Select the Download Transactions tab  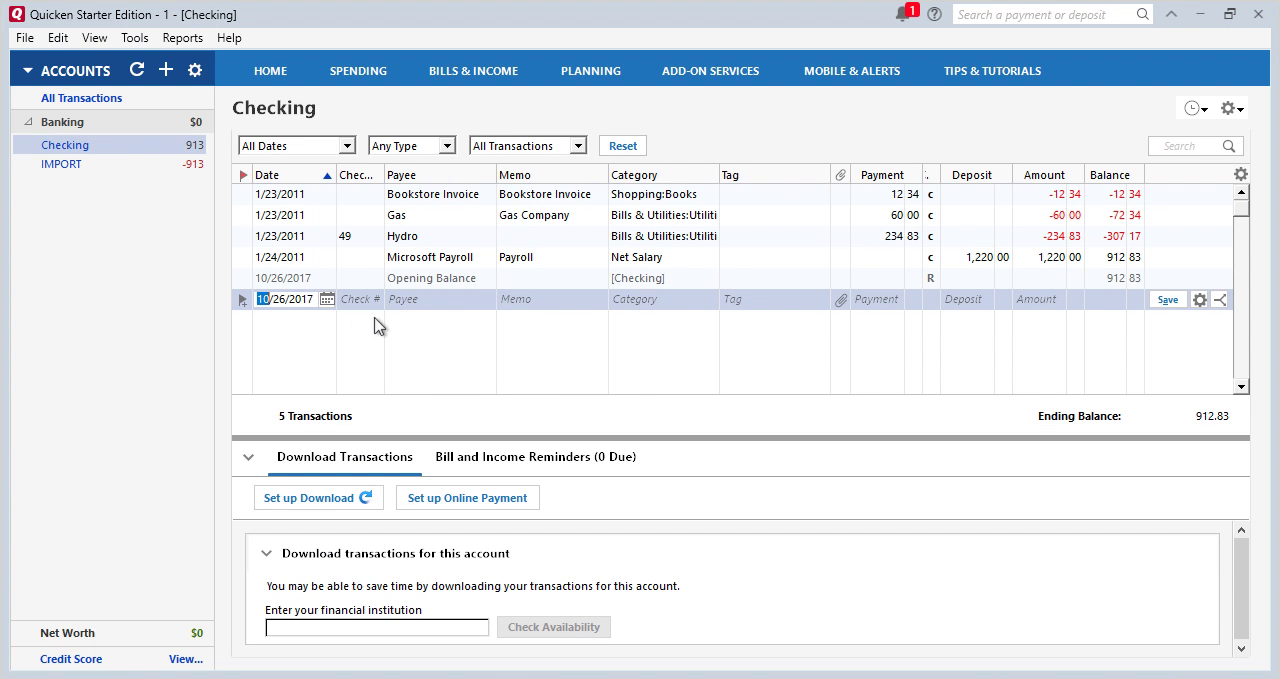tap(344, 457)
